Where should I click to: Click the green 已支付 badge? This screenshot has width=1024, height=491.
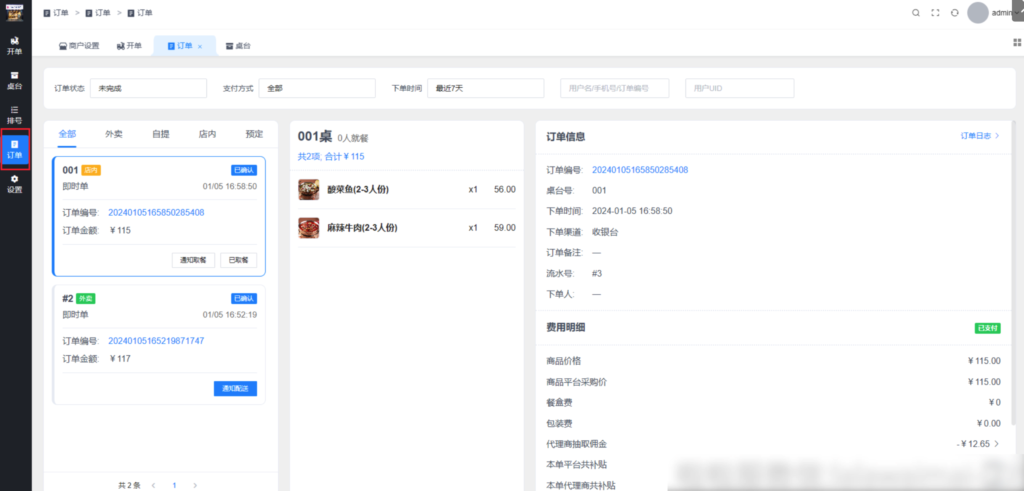click(x=987, y=328)
